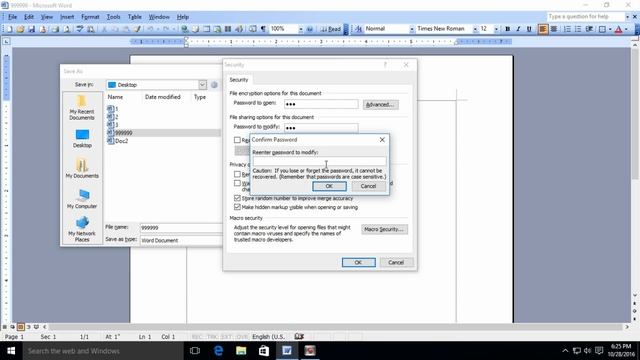The image size is (640, 360).
Task: Toggle the Read-only recommended checkbox
Action: tap(237, 140)
